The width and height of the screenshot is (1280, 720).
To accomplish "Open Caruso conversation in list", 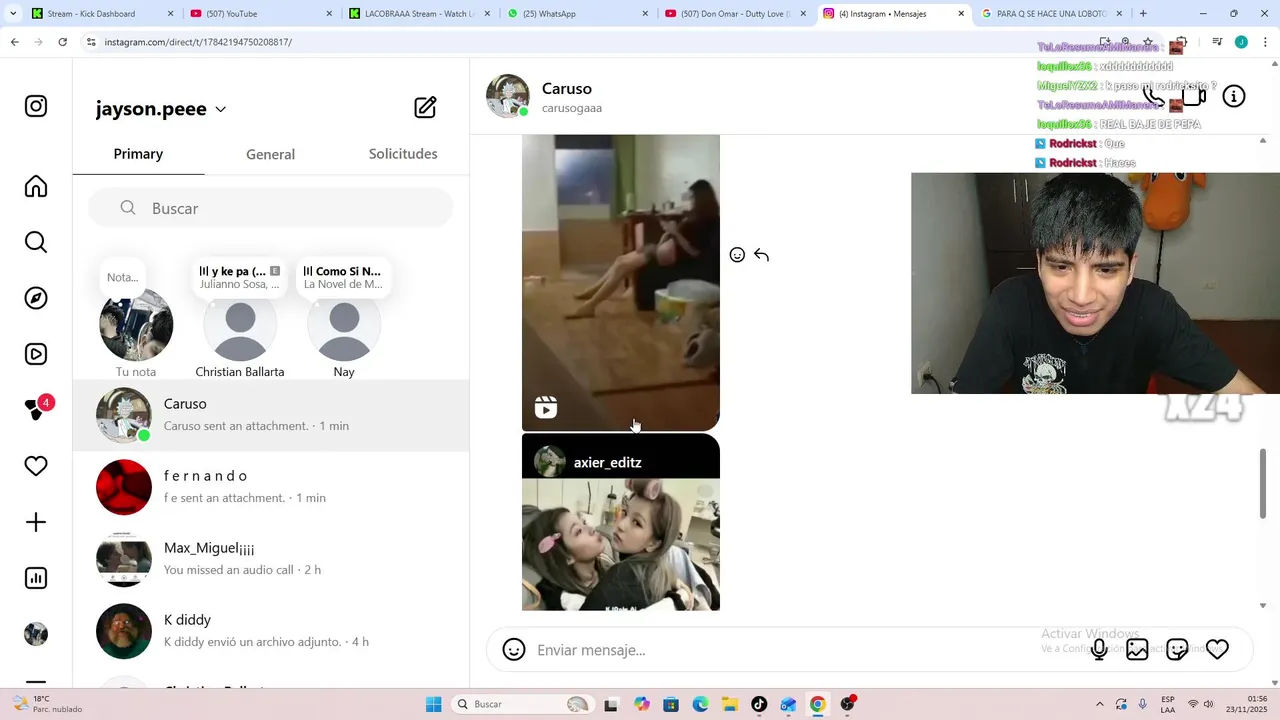I will (271, 415).
